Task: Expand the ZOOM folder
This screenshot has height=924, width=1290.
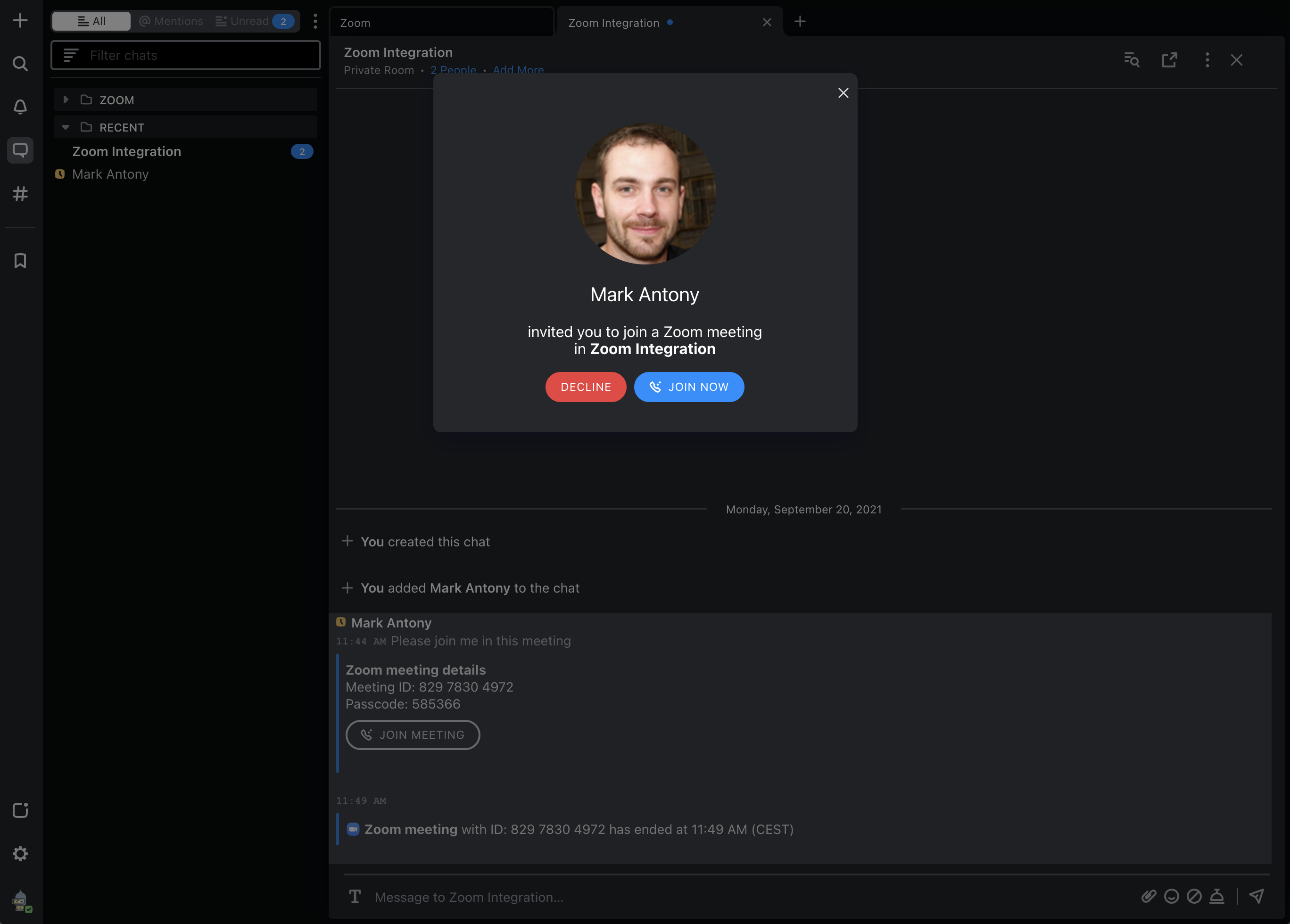Action: pos(185,99)
